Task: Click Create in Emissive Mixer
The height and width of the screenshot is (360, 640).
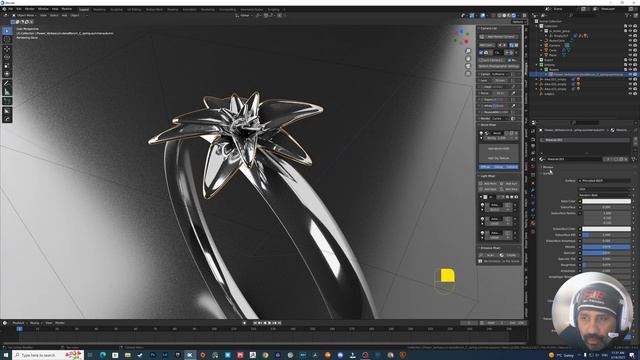Action: [510, 255]
